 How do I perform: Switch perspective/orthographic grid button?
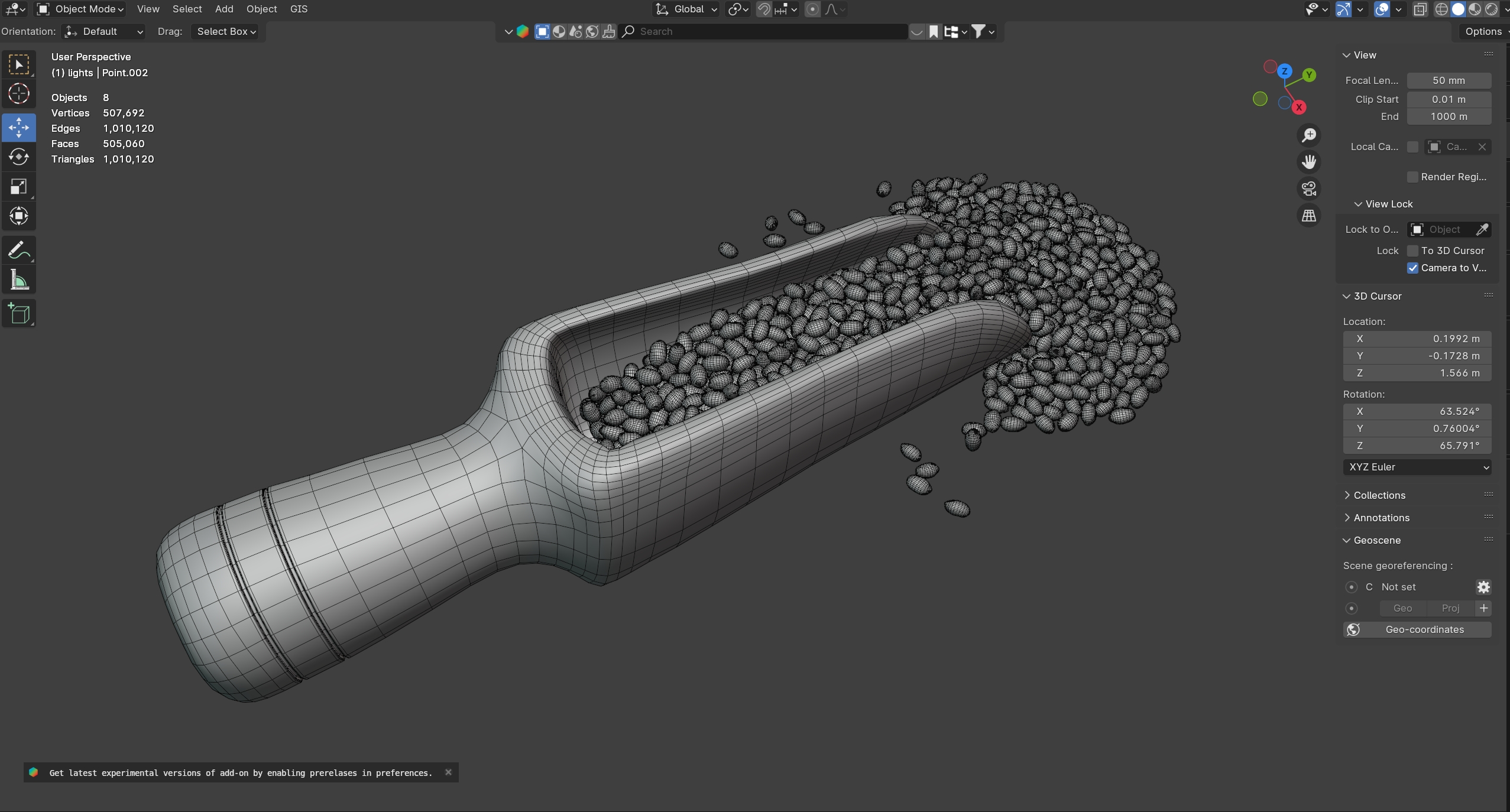click(x=1309, y=216)
